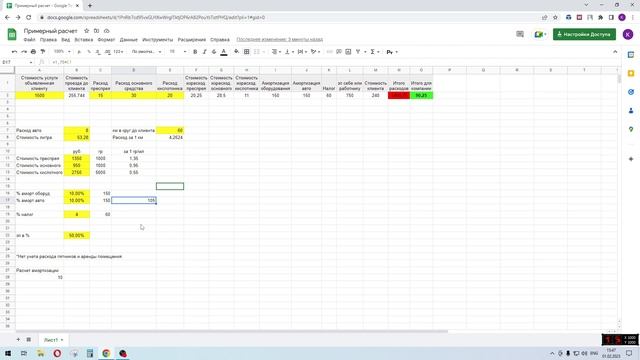The height and width of the screenshot is (360, 640).
Task: Open the text color picker
Action: click(224, 52)
